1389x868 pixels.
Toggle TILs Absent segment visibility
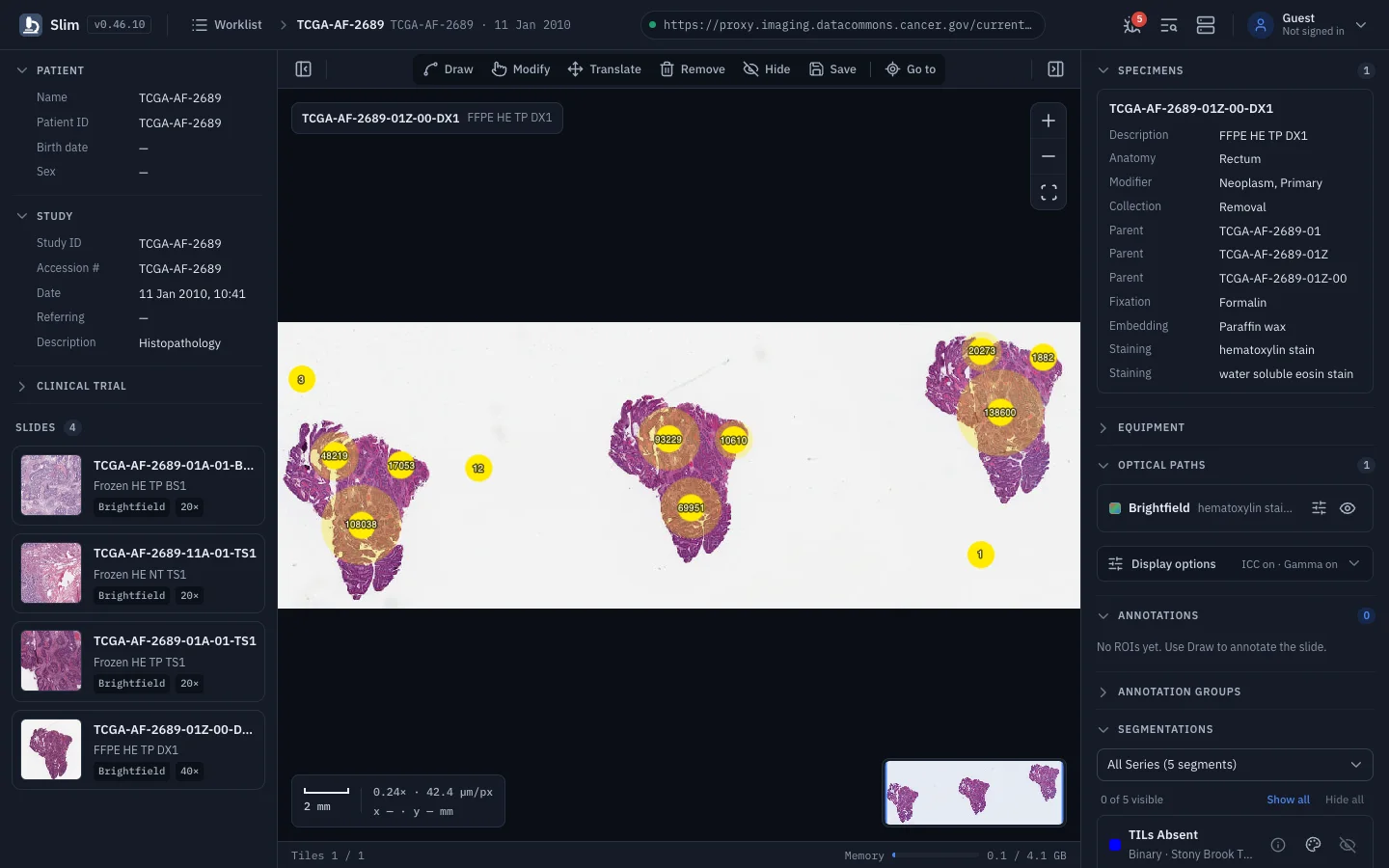pos(1348,845)
